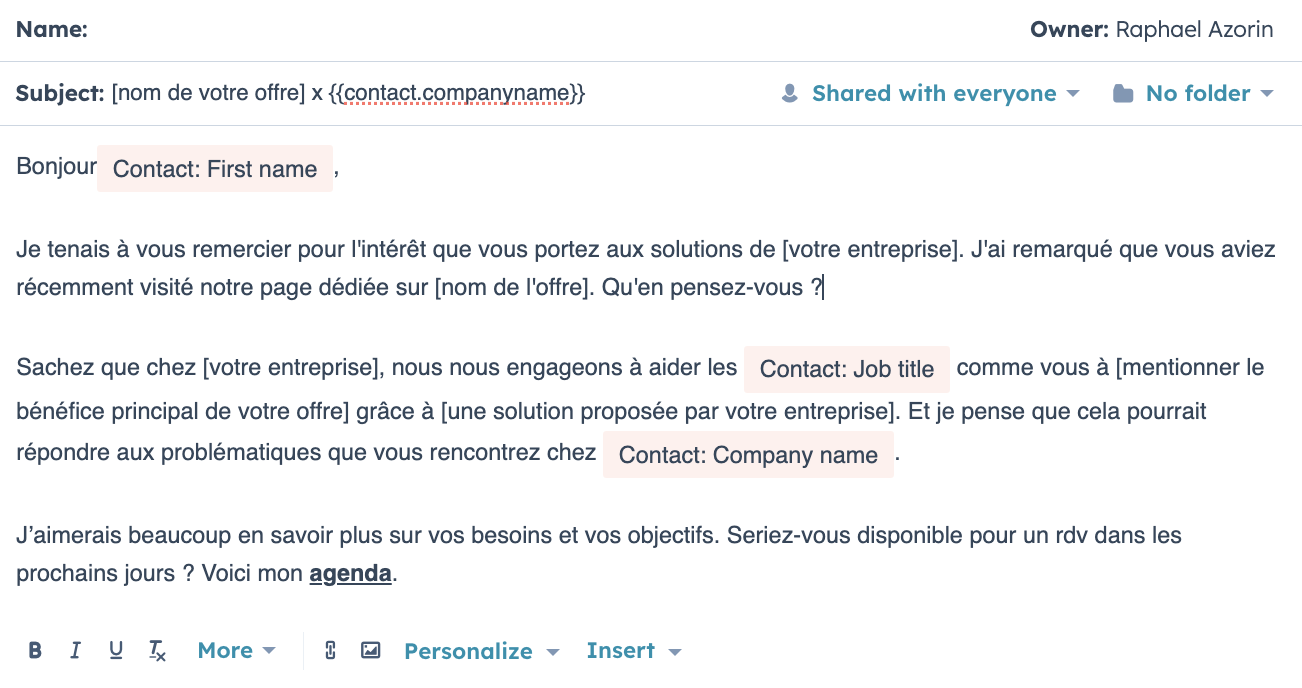Select the Contact: First name token
Screen dimensions: 1302x688
[x=215, y=169]
